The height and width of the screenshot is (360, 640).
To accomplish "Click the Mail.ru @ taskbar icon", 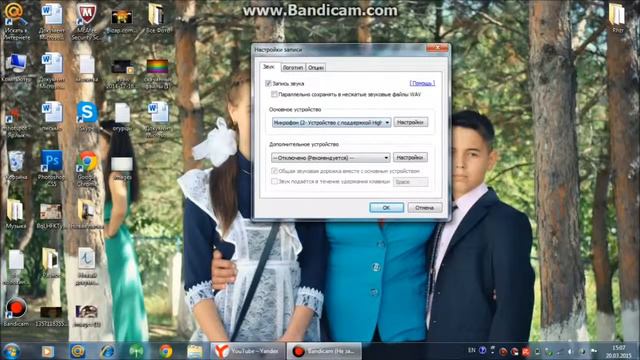I will 78,351.
